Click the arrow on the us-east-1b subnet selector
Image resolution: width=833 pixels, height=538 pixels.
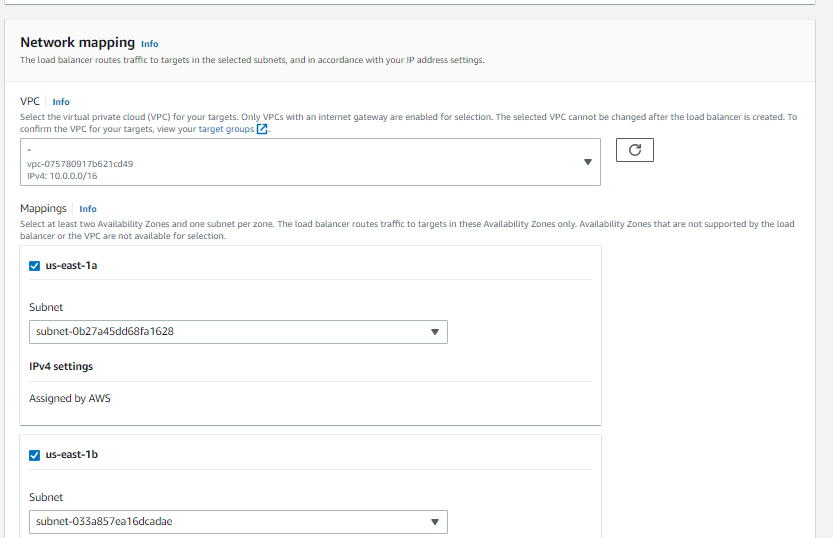(434, 521)
